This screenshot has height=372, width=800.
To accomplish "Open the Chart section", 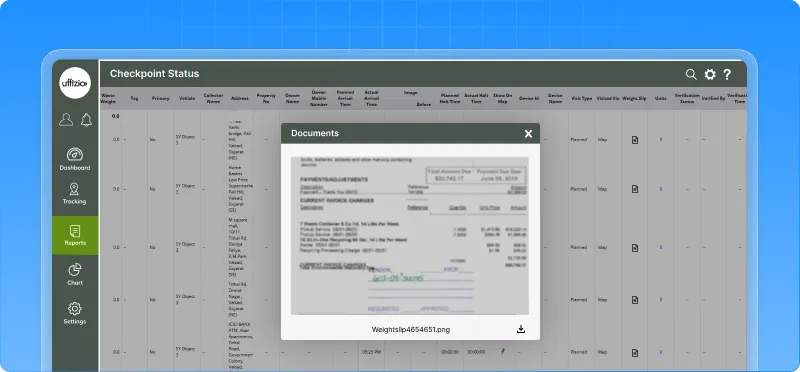I will click(x=75, y=274).
